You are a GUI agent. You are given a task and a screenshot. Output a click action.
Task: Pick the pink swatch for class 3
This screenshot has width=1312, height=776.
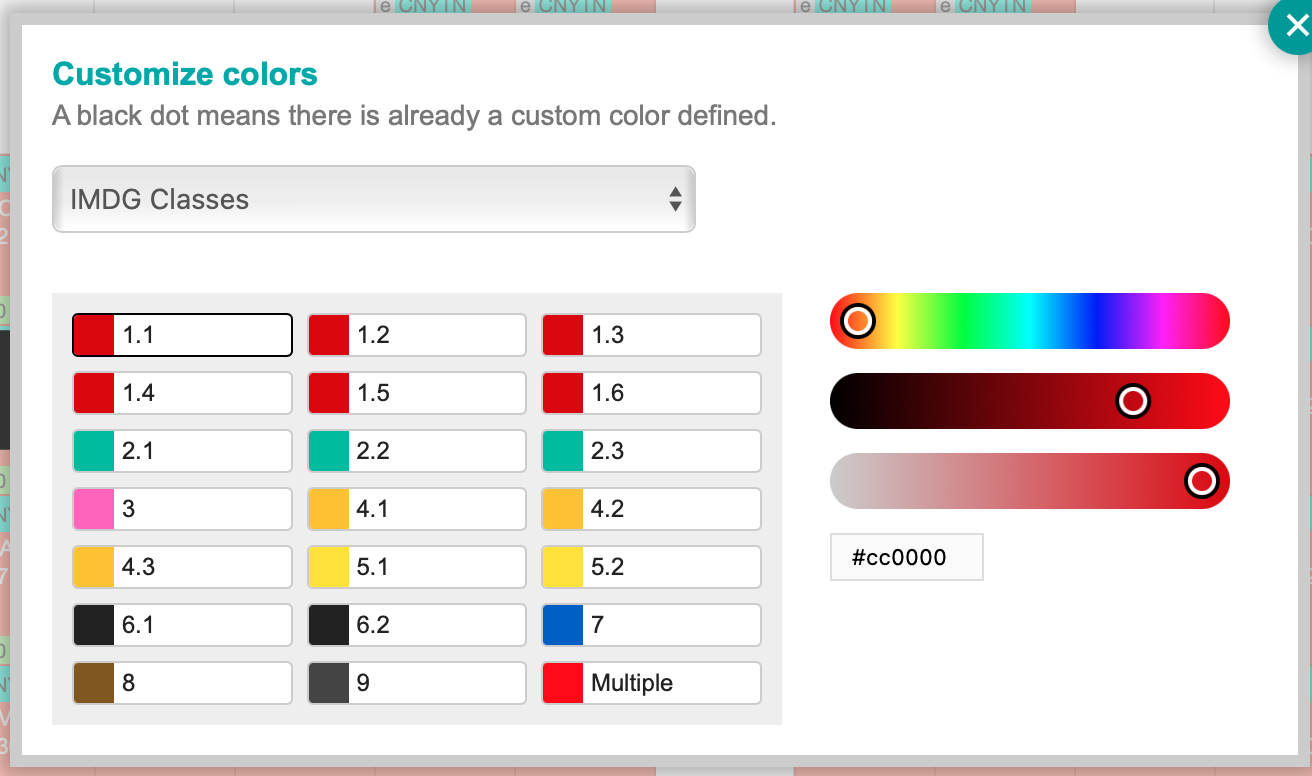(93, 509)
